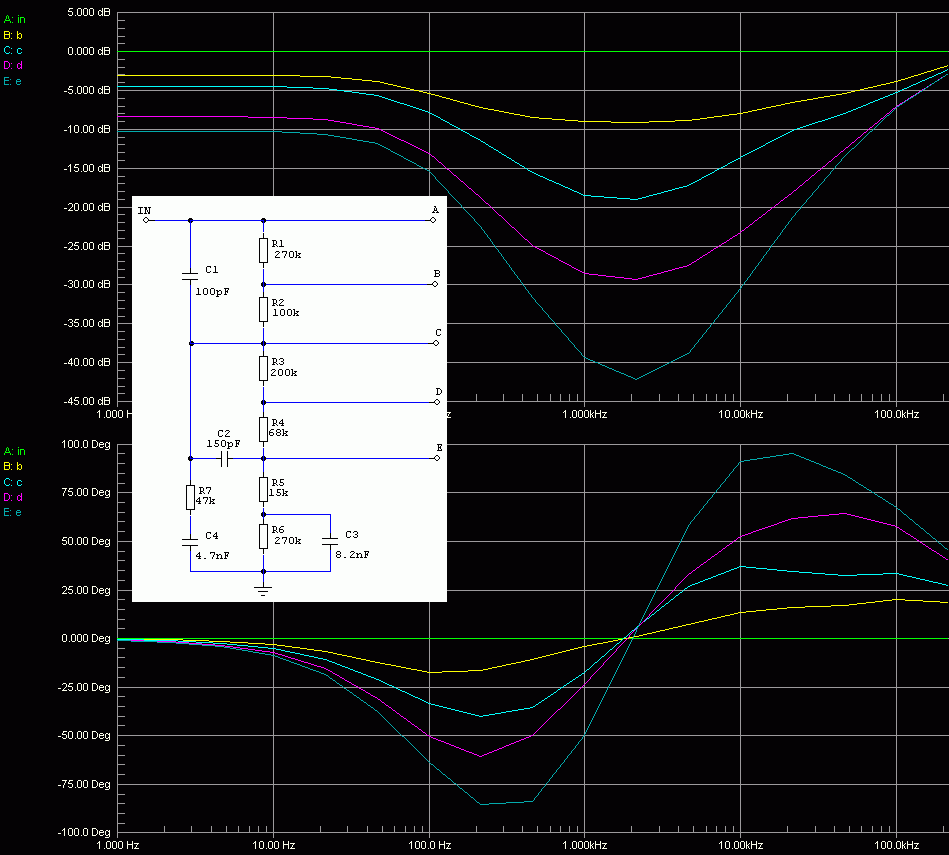Select the -20.00 dB axis label
Image resolution: width=949 pixels, height=855 pixels.
point(87,207)
